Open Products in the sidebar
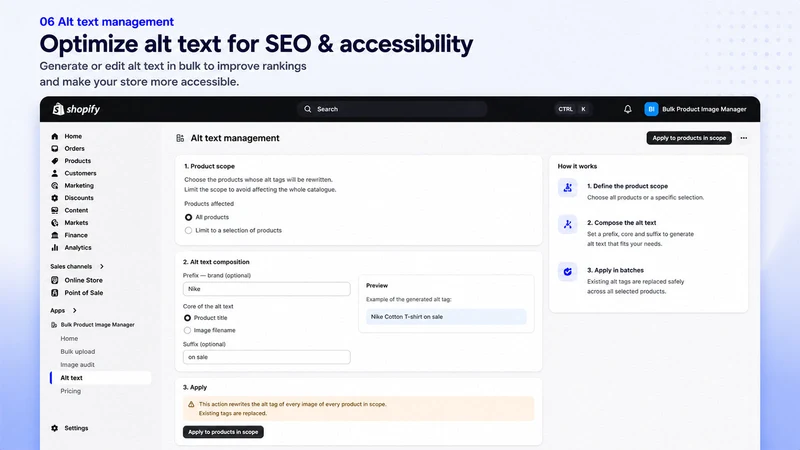 pyautogui.click(x=78, y=161)
